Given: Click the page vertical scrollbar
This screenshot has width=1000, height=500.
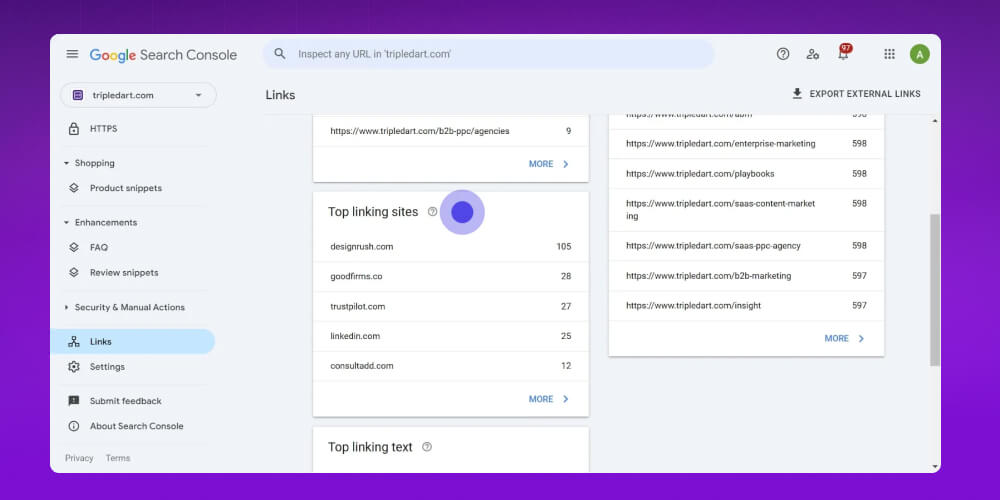Looking at the screenshot, I should (935, 290).
